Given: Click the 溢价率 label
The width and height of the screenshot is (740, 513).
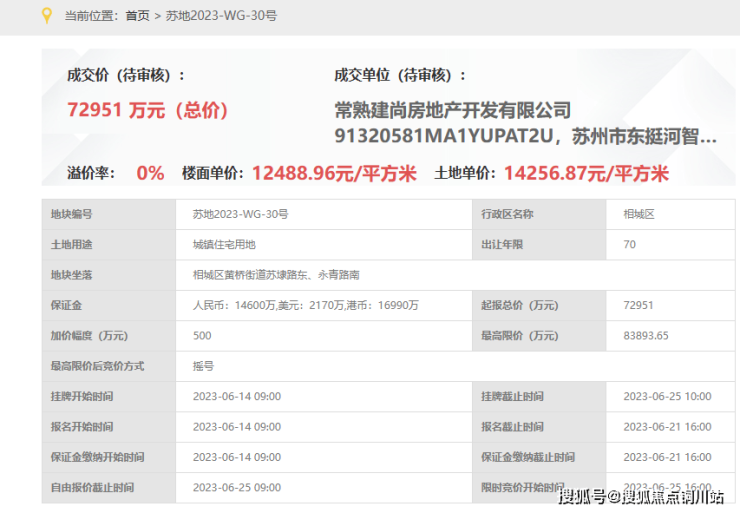Looking at the screenshot, I should pos(91,173).
